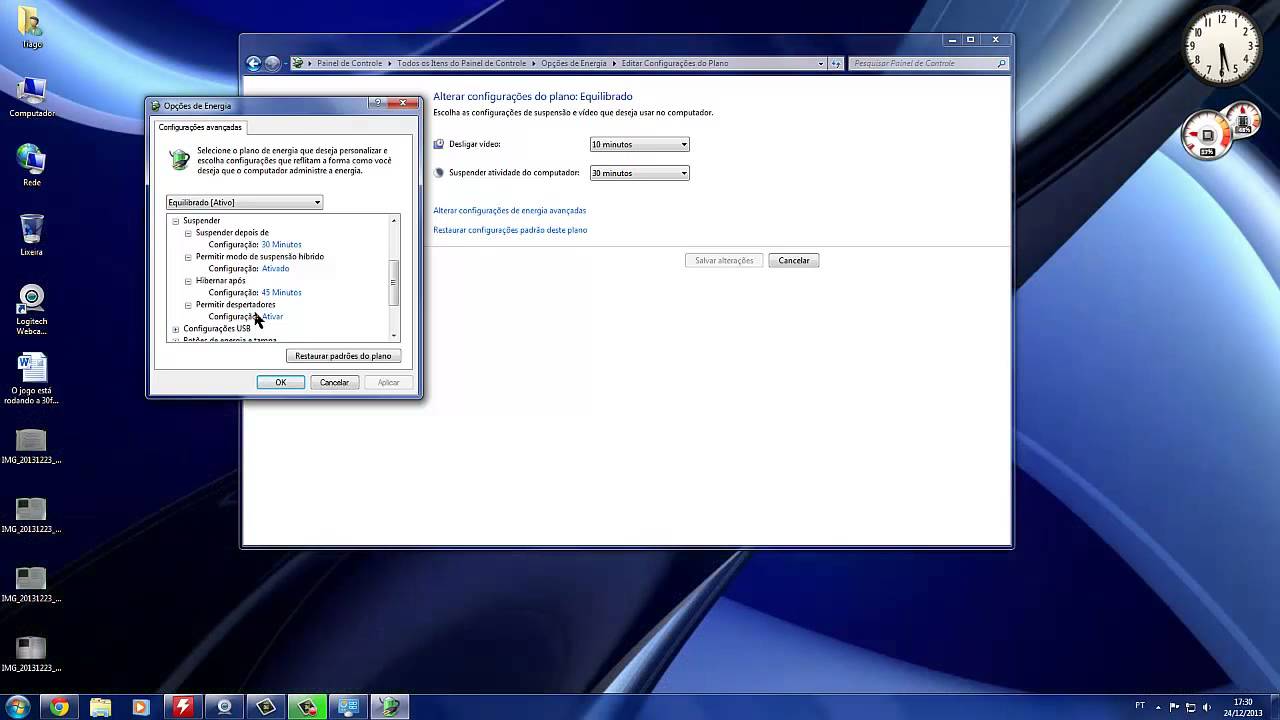Open the red Flash icon on taskbar

[182, 707]
